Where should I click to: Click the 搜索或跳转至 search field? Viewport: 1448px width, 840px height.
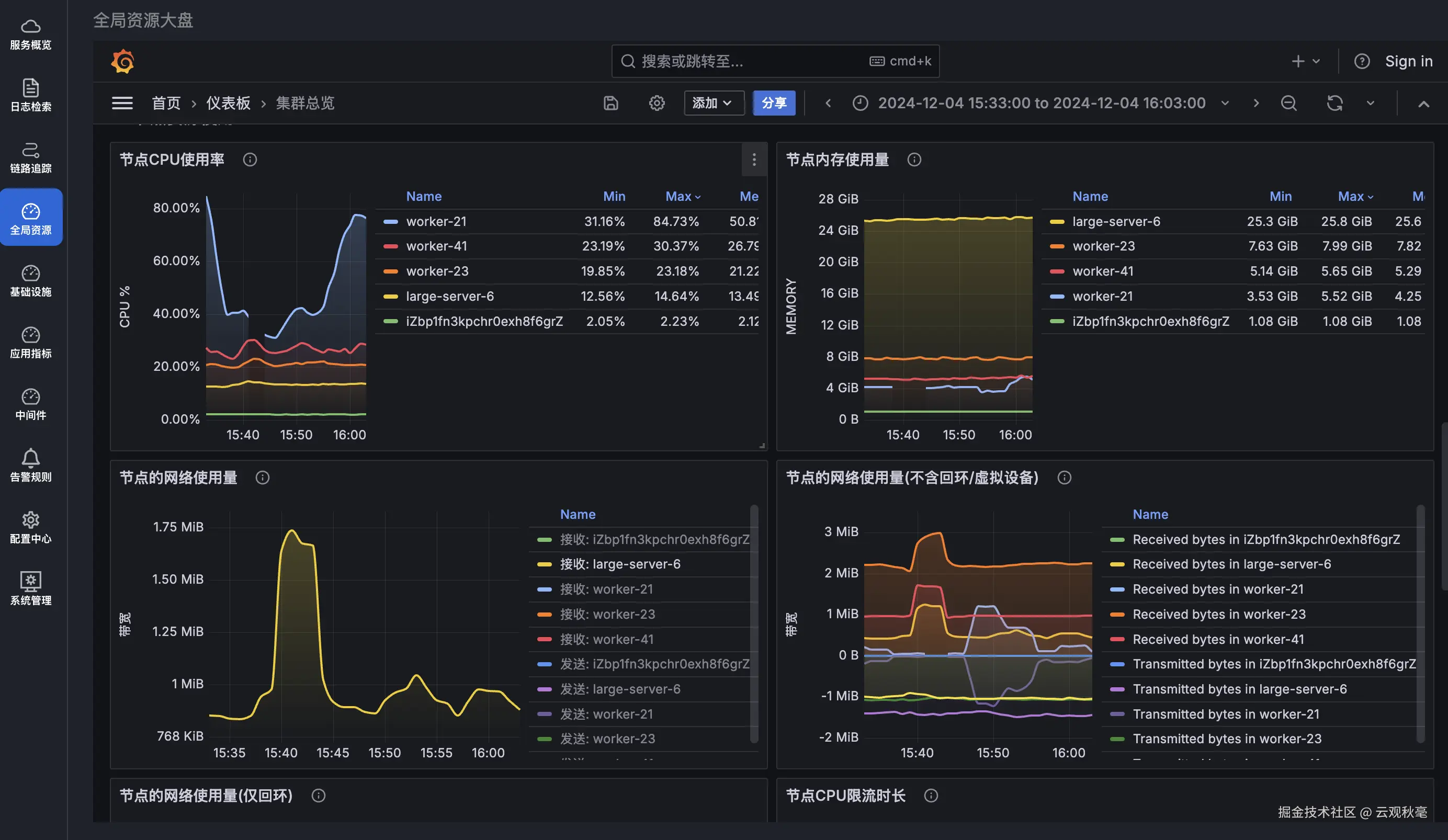click(747, 62)
